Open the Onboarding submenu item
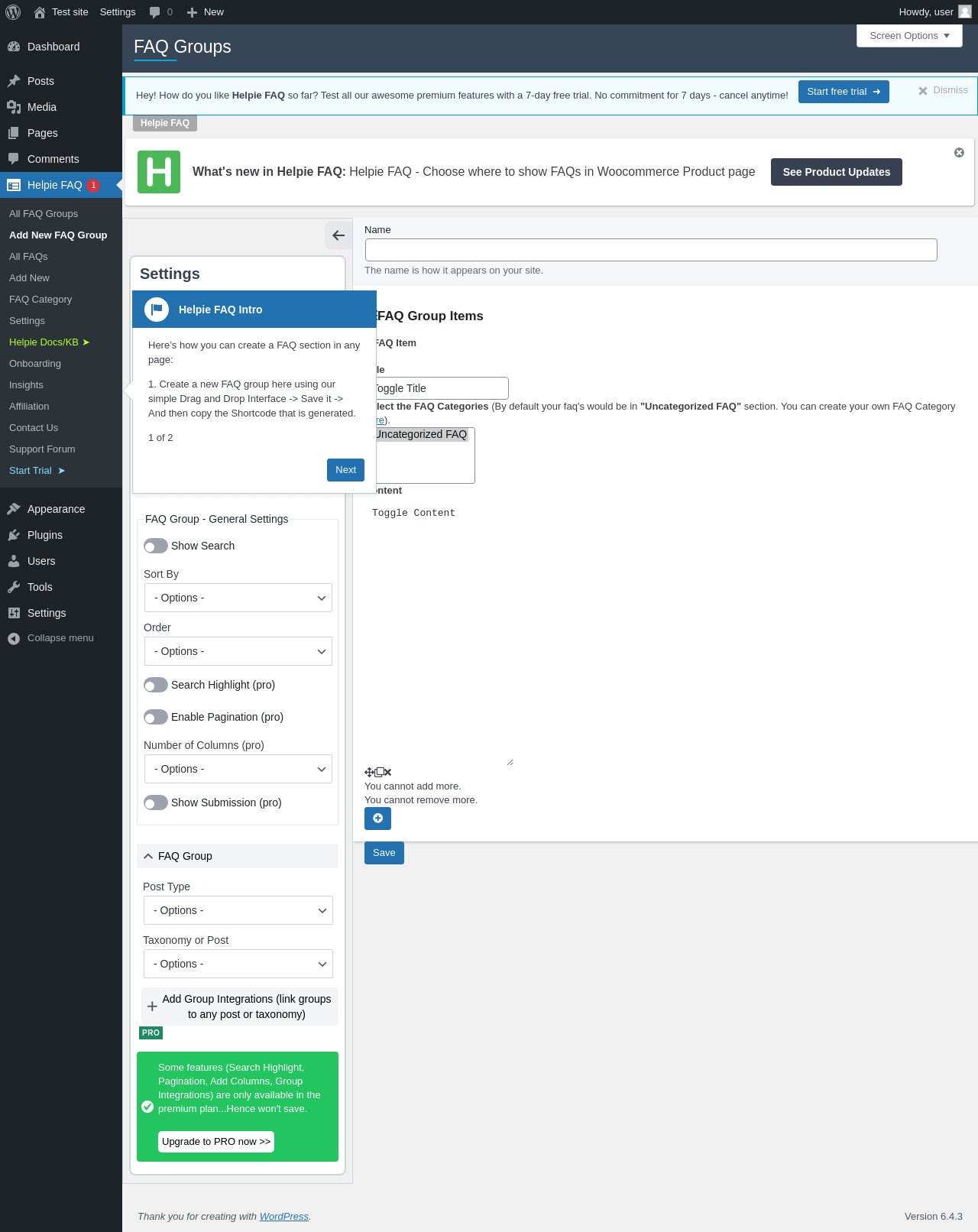The width and height of the screenshot is (978, 1232). coord(35,364)
